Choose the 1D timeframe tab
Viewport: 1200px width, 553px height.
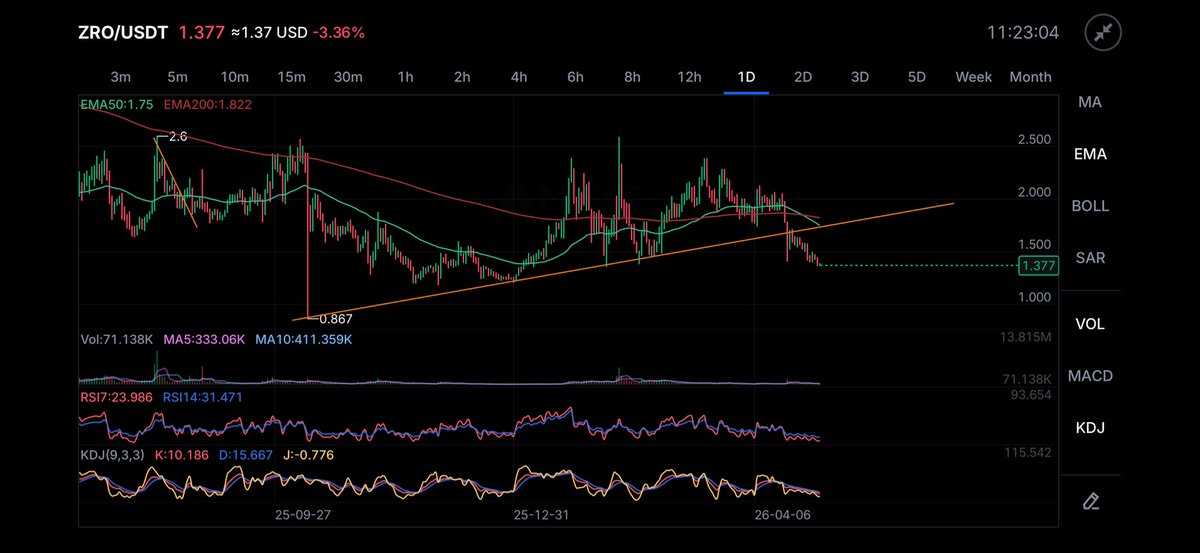click(746, 77)
